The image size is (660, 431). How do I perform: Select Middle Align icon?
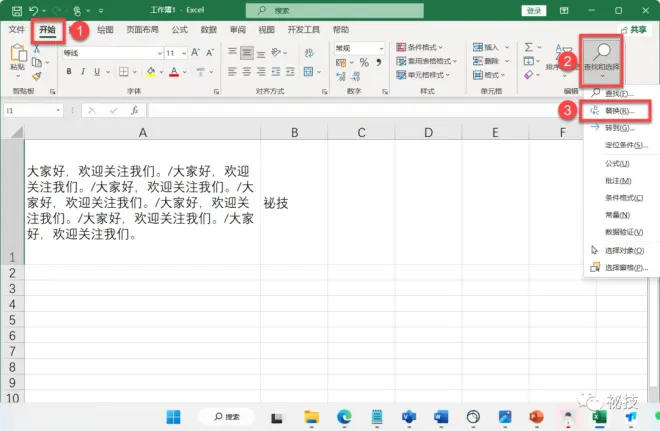(247, 53)
